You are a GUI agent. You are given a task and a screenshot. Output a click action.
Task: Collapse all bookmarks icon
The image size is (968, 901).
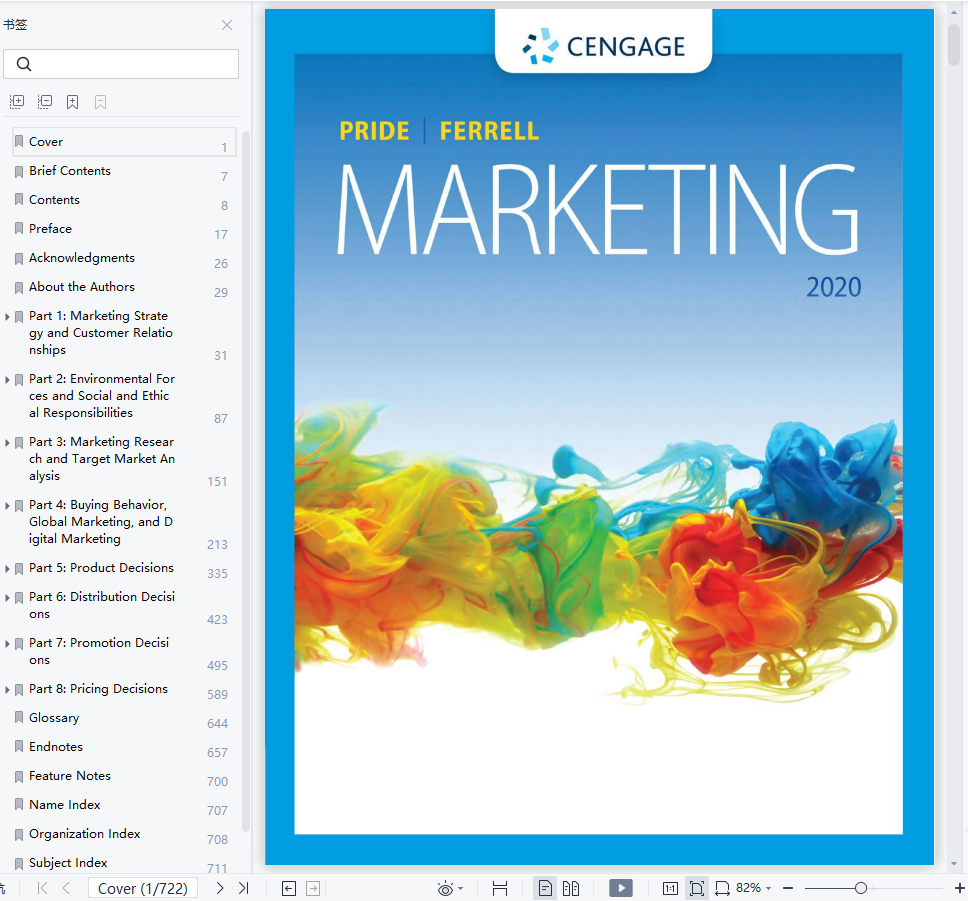point(44,102)
